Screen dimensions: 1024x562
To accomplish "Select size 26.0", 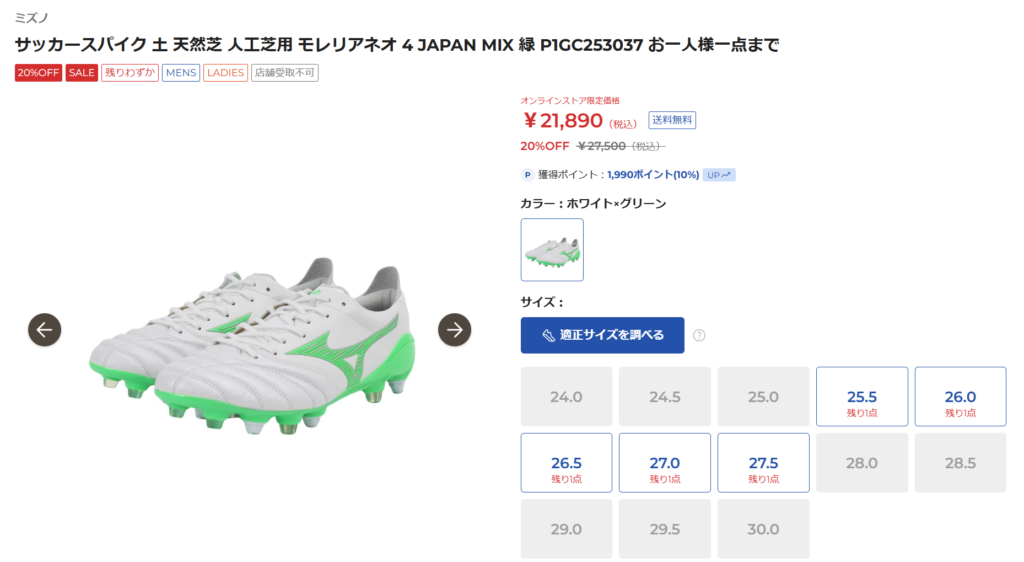I will point(960,397).
